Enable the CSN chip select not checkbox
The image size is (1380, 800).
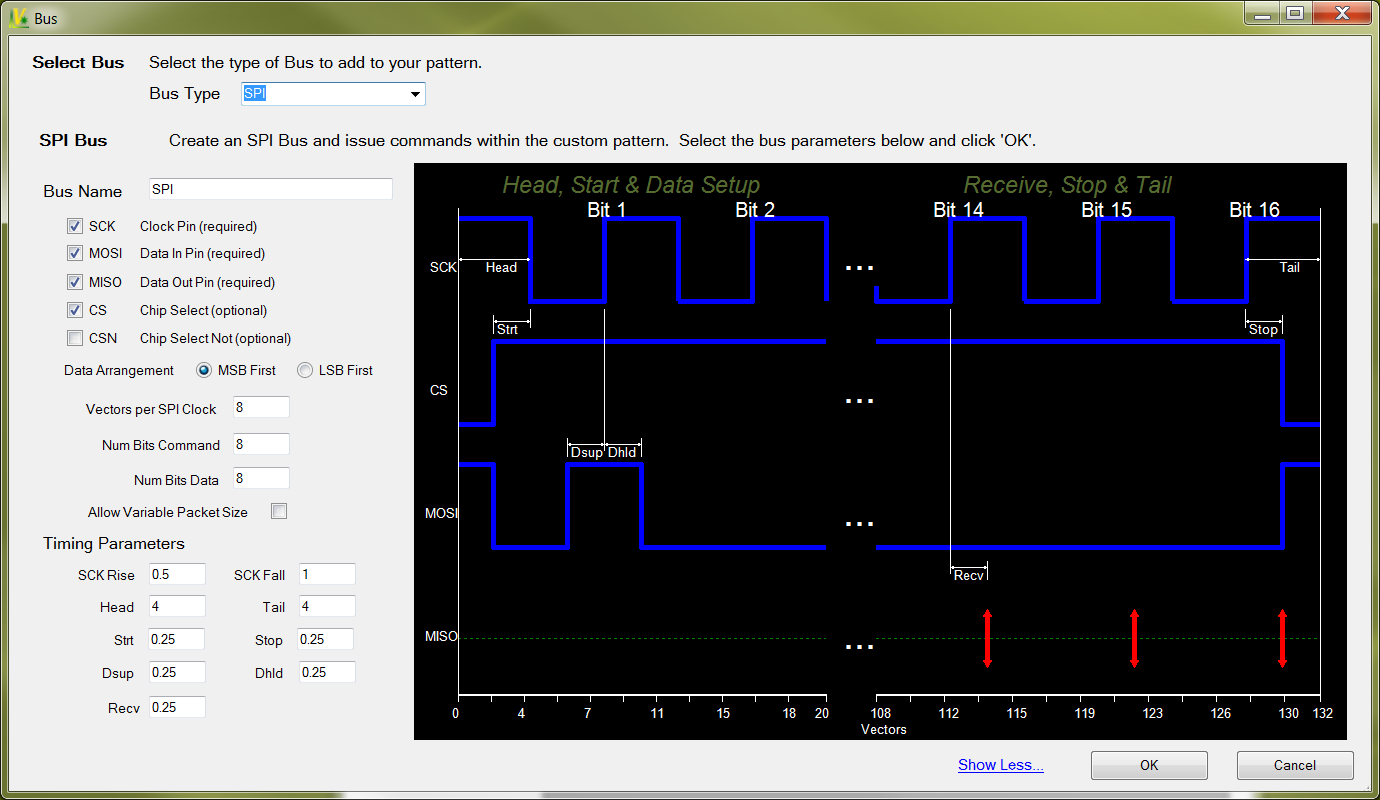coord(75,338)
